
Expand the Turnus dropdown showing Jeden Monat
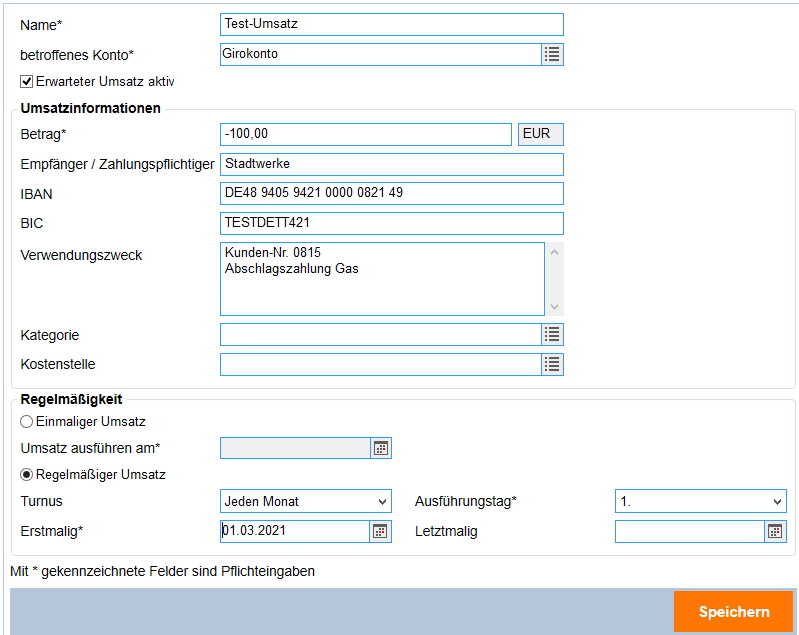[x=305, y=501]
